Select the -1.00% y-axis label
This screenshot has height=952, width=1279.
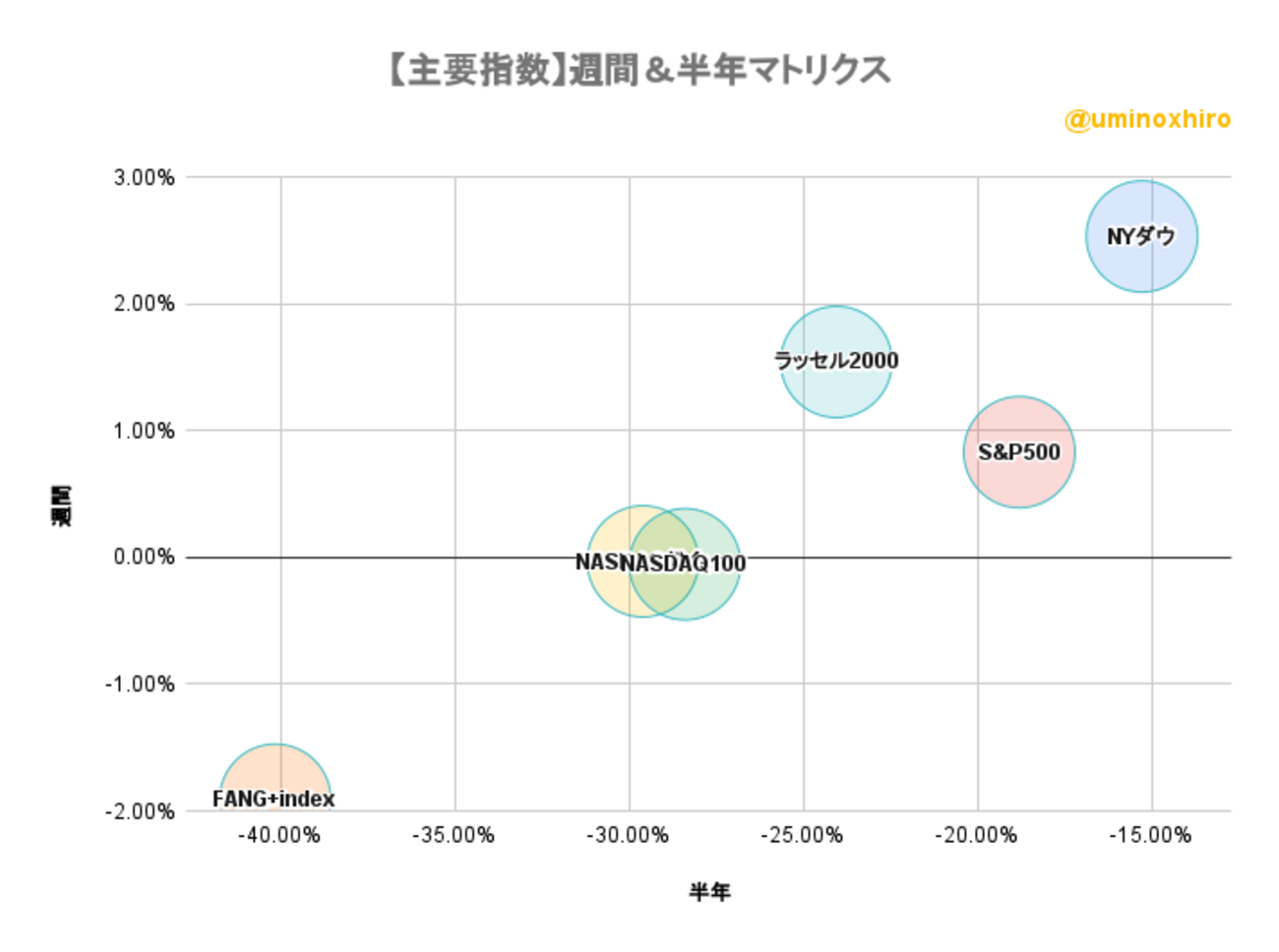[140, 684]
